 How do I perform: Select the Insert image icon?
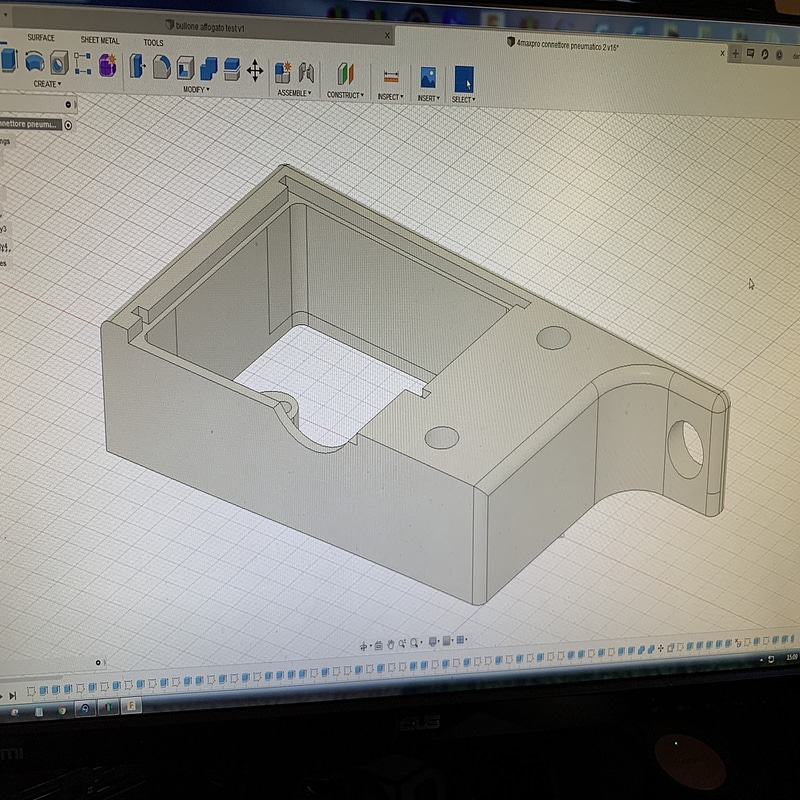tap(429, 78)
